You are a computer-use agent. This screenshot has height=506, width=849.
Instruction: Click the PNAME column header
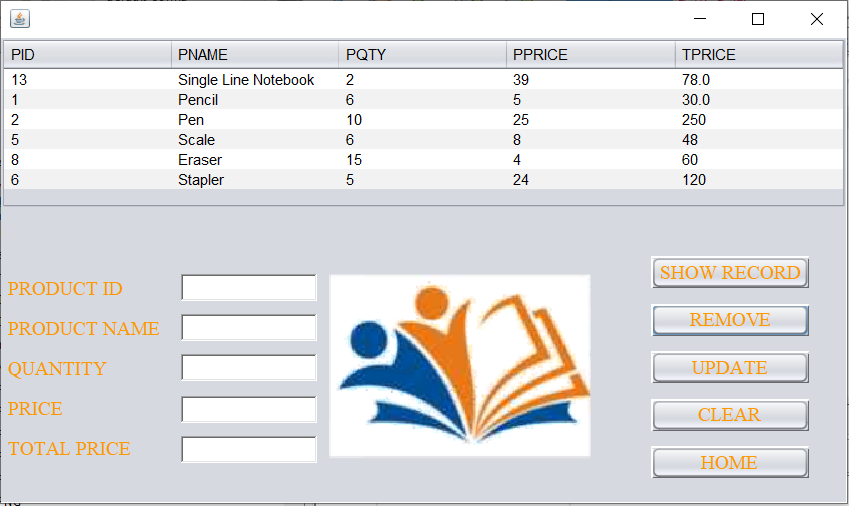(x=255, y=55)
